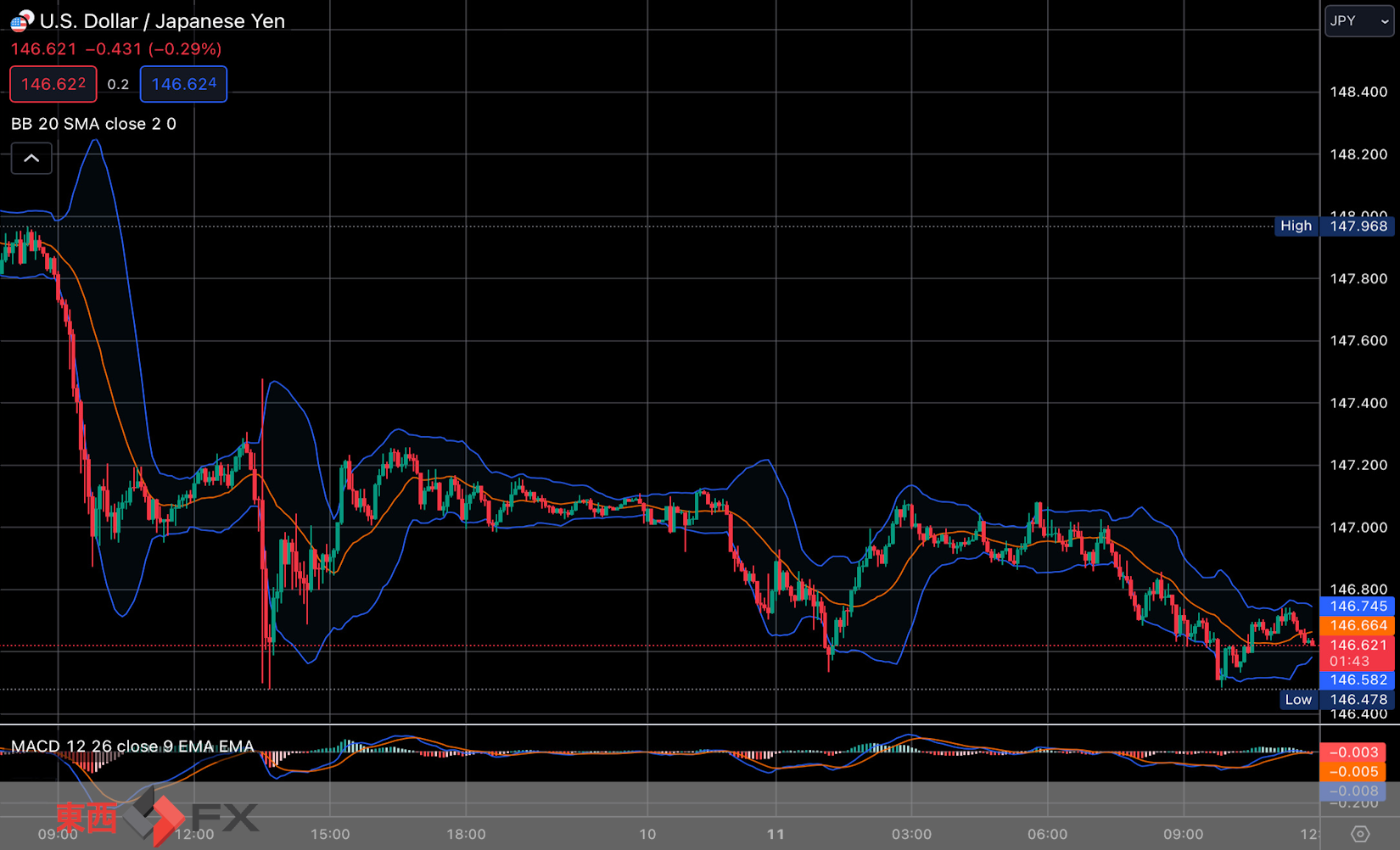Open chart settings hexagon gear icon
Image resolution: width=1400 pixels, height=850 pixels.
click(1359, 834)
